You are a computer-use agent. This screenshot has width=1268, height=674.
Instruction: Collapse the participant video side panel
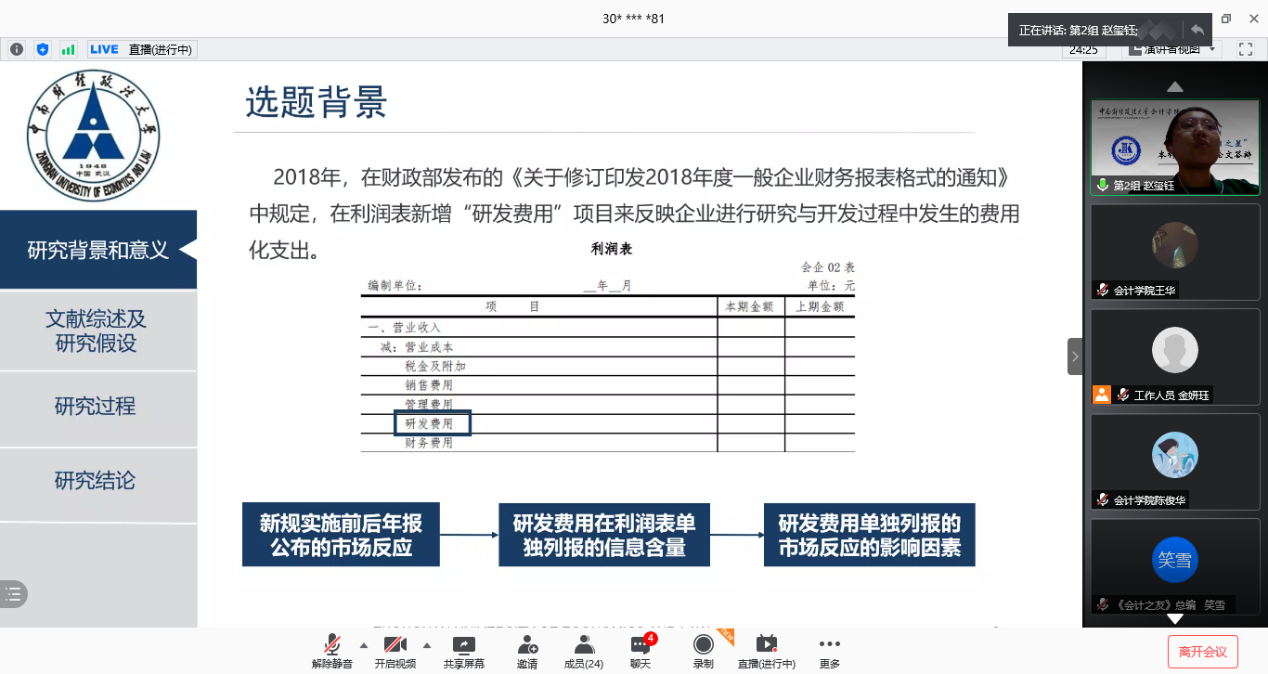pos(1075,356)
